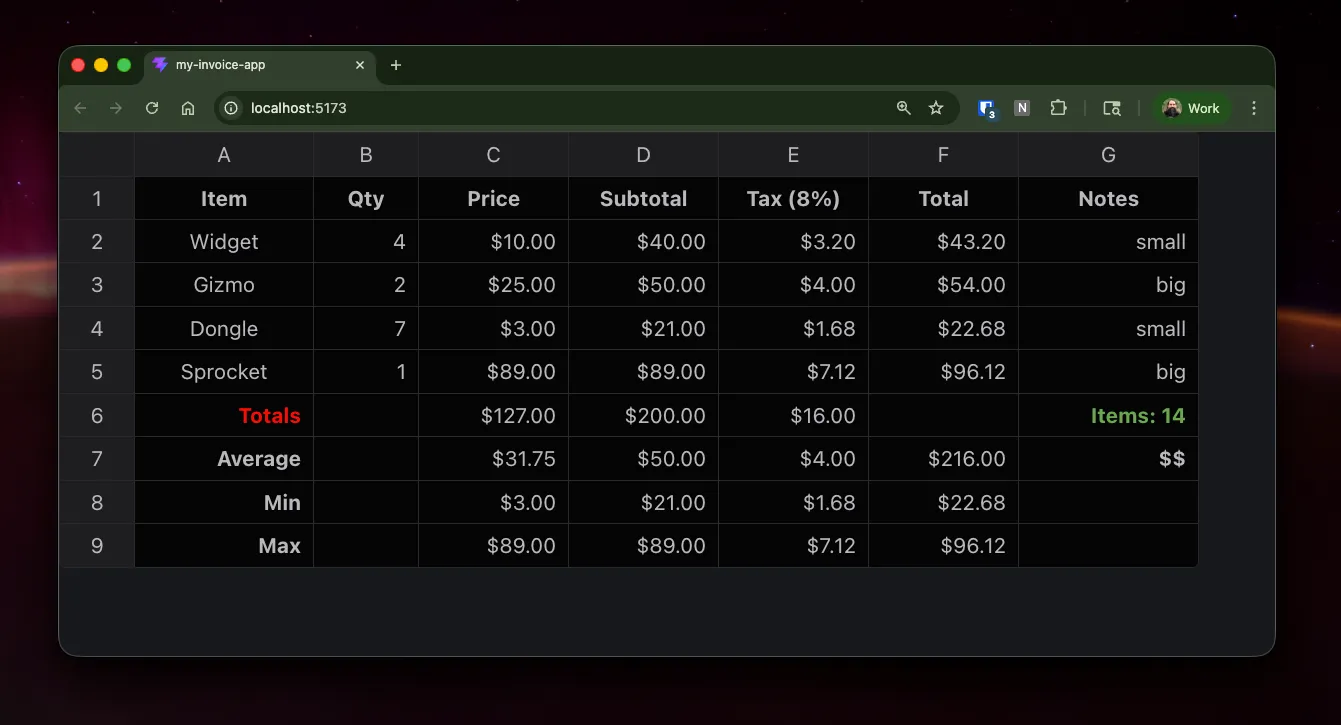Open the Bitwarden extension icon
Screen dimensions: 1341x725
(987, 108)
